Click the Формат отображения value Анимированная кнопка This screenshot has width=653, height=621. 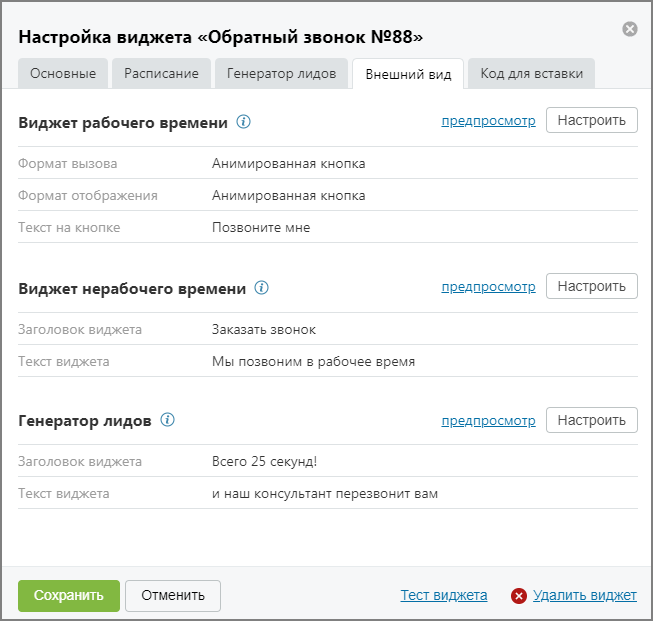pyautogui.click(x=289, y=195)
